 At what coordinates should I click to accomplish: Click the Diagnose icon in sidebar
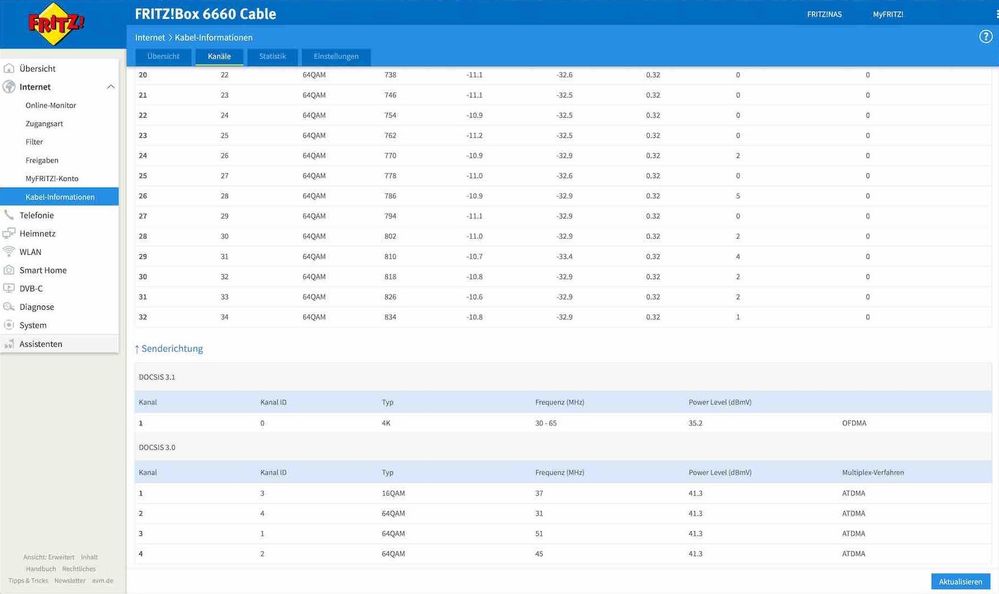[9, 307]
